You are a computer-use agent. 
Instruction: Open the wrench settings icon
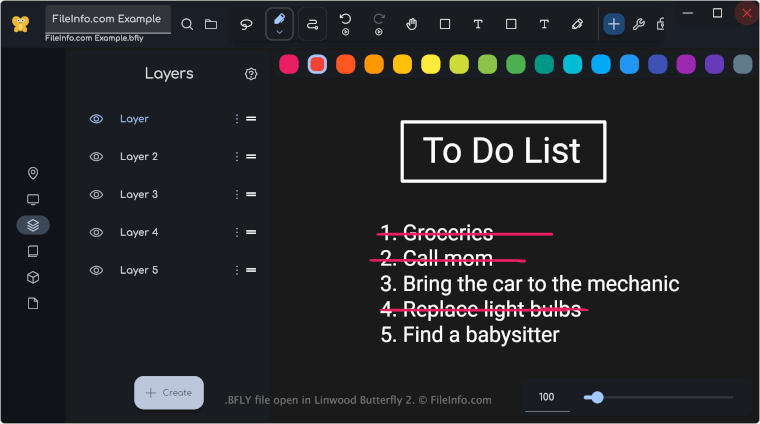639,24
